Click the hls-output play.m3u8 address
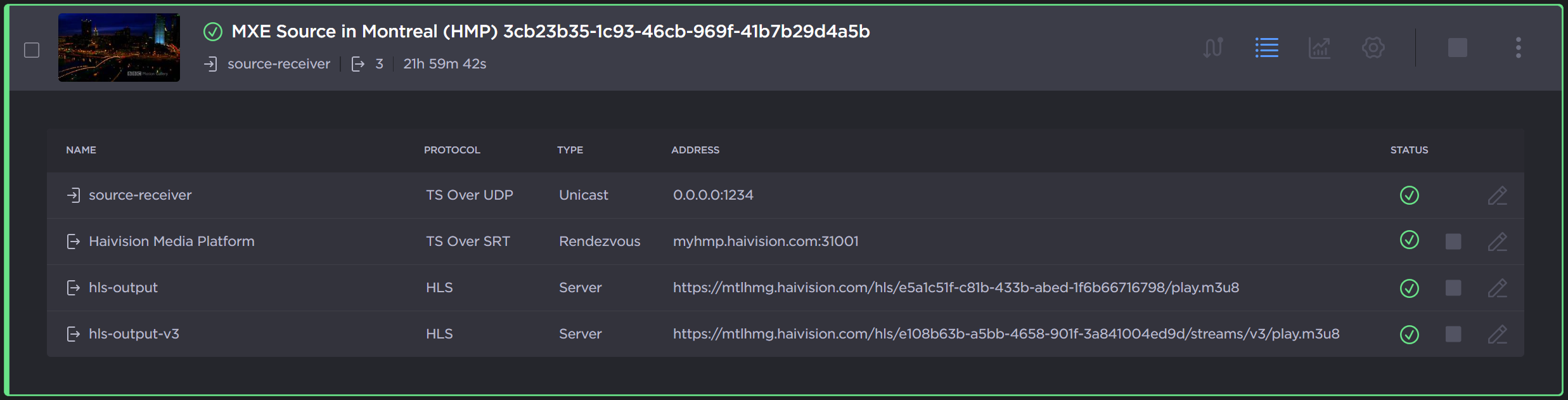The height and width of the screenshot is (400, 1568). tap(955, 288)
